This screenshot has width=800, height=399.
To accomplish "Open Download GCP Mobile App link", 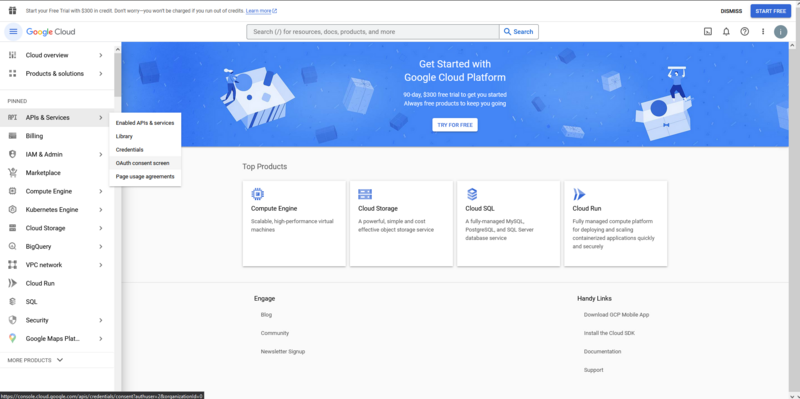I will [x=616, y=315].
